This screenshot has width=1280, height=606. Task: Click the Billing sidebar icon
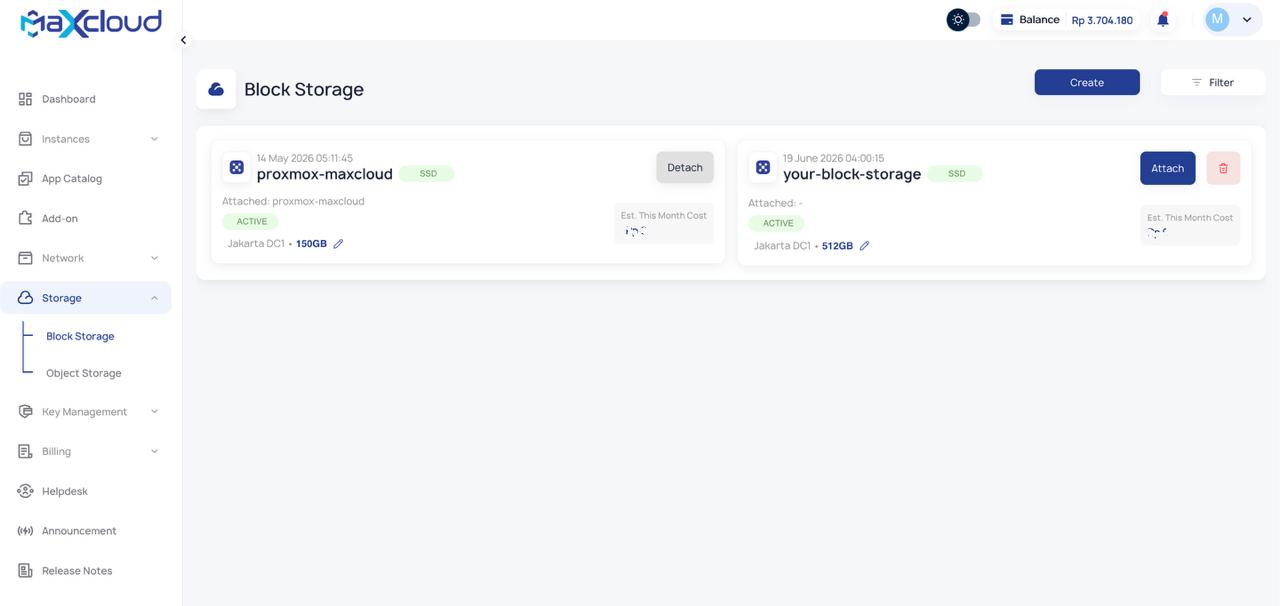pos(25,451)
